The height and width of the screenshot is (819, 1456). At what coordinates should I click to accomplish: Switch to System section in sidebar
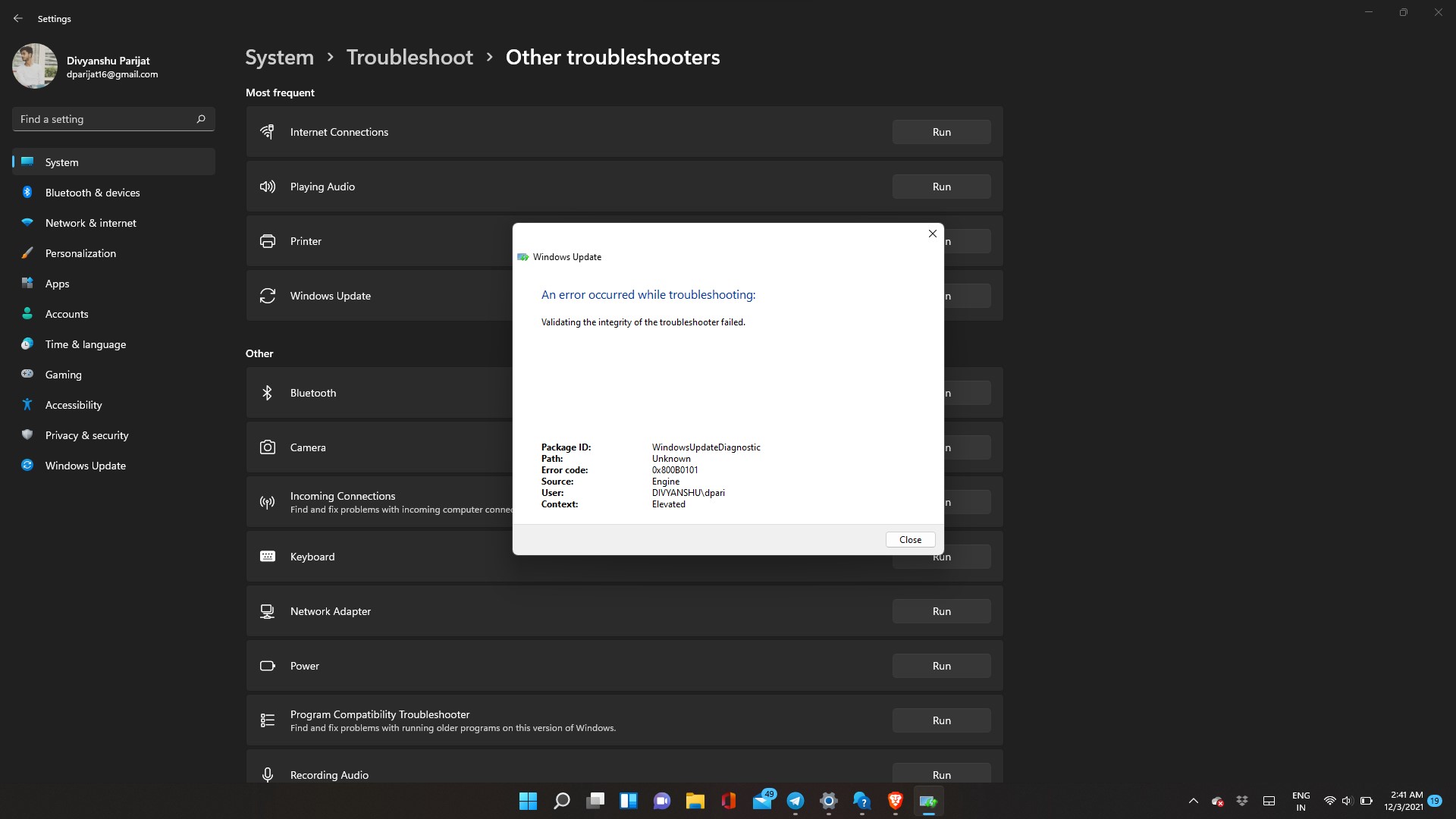click(61, 162)
